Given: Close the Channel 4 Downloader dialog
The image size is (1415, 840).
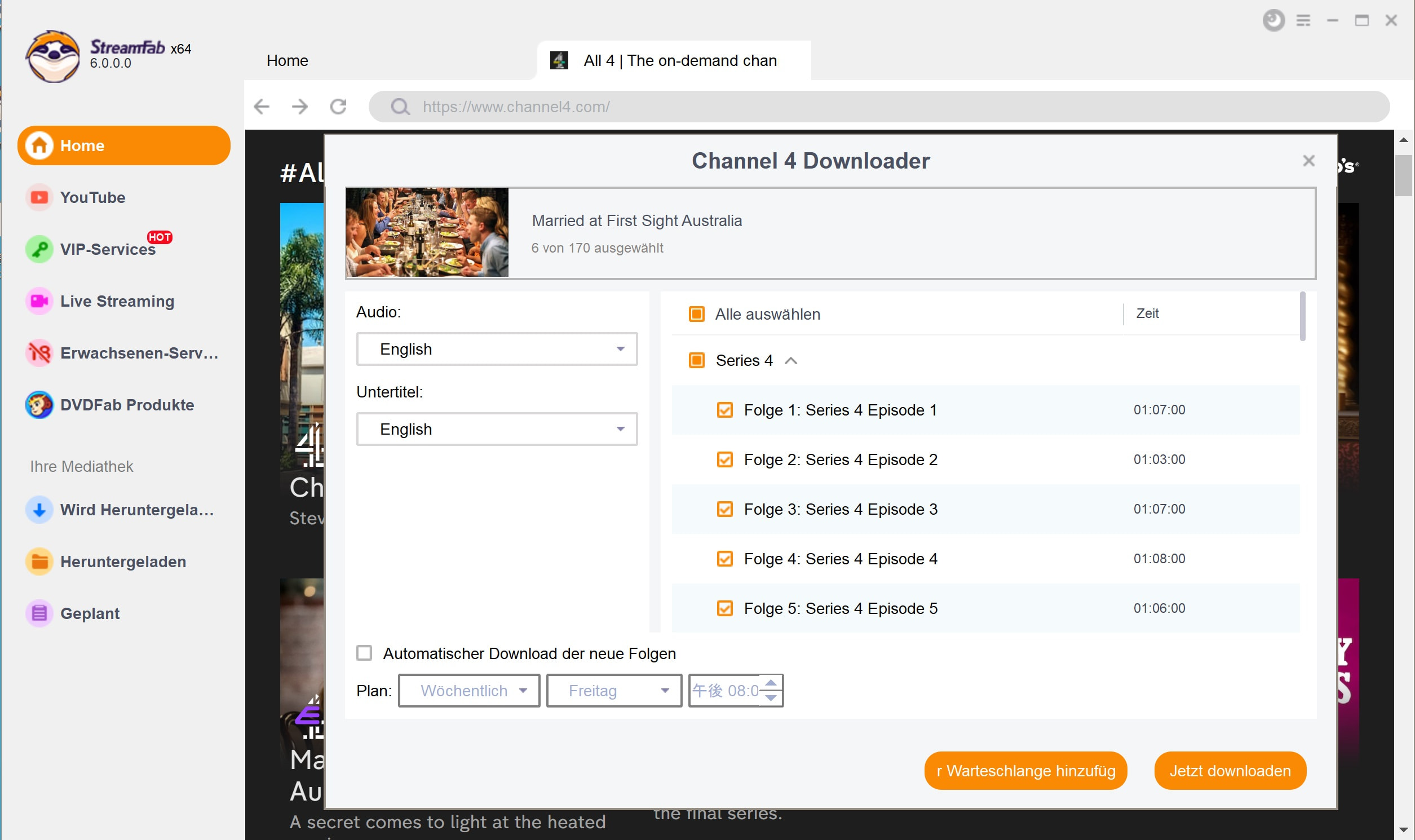Looking at the screenshot, I should click(1308, 161).
